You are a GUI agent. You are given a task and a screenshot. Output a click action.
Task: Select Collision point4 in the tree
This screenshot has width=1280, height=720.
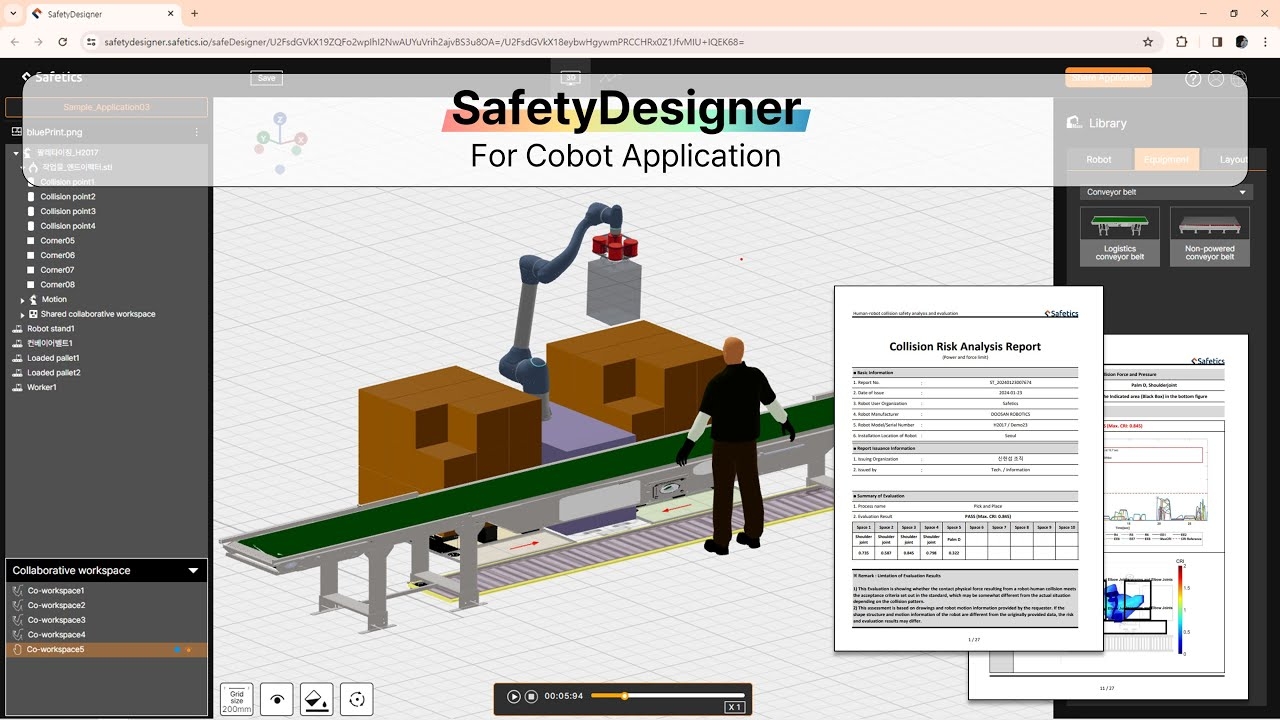68,226
